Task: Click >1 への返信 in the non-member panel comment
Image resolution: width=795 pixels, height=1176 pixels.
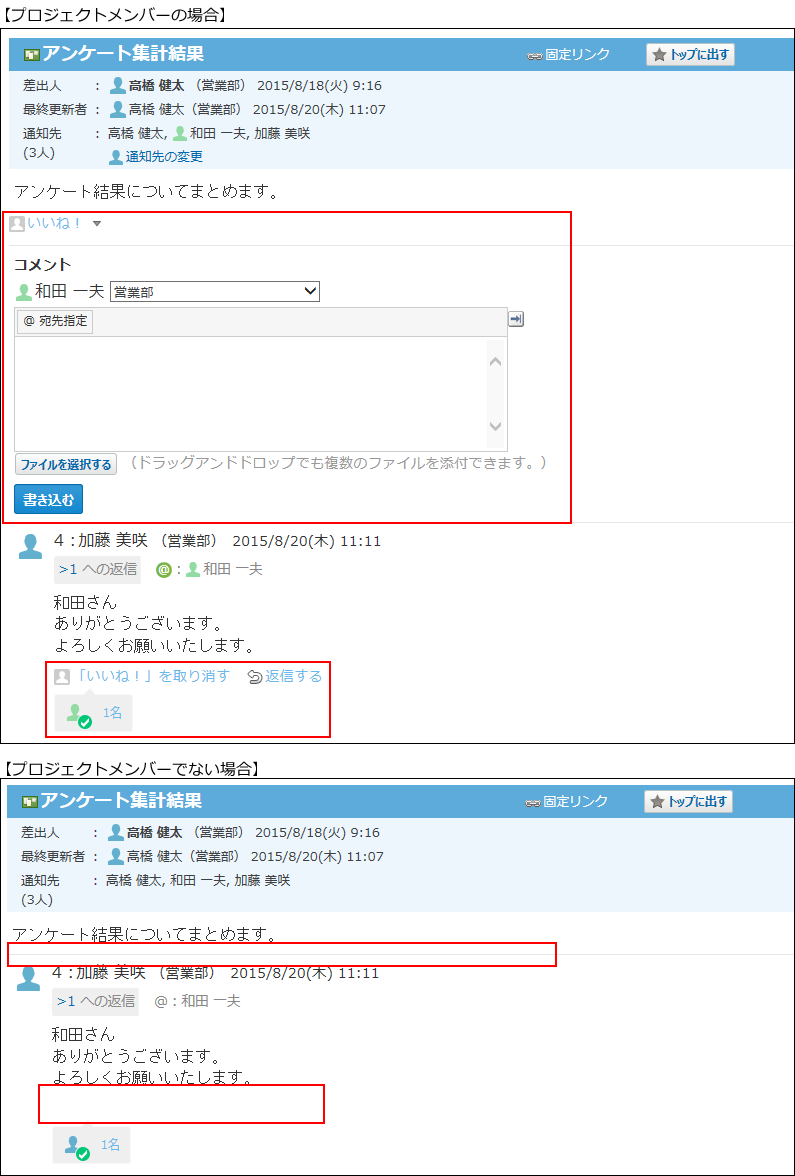Action: [x=95, y=1001]
